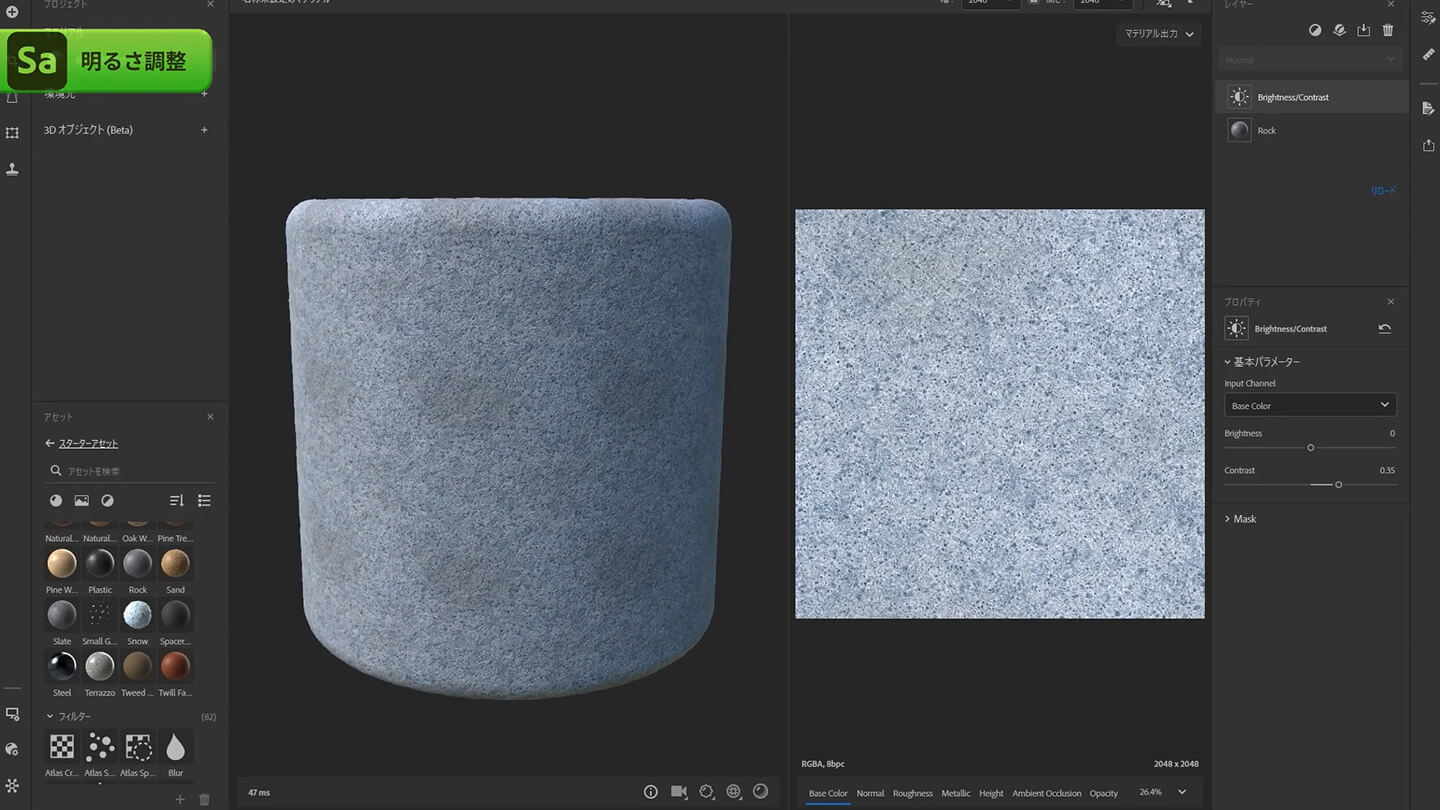Filter assets by materials sphere icon
Viewport: 1440px width, 810px height.
coord(56,500)
